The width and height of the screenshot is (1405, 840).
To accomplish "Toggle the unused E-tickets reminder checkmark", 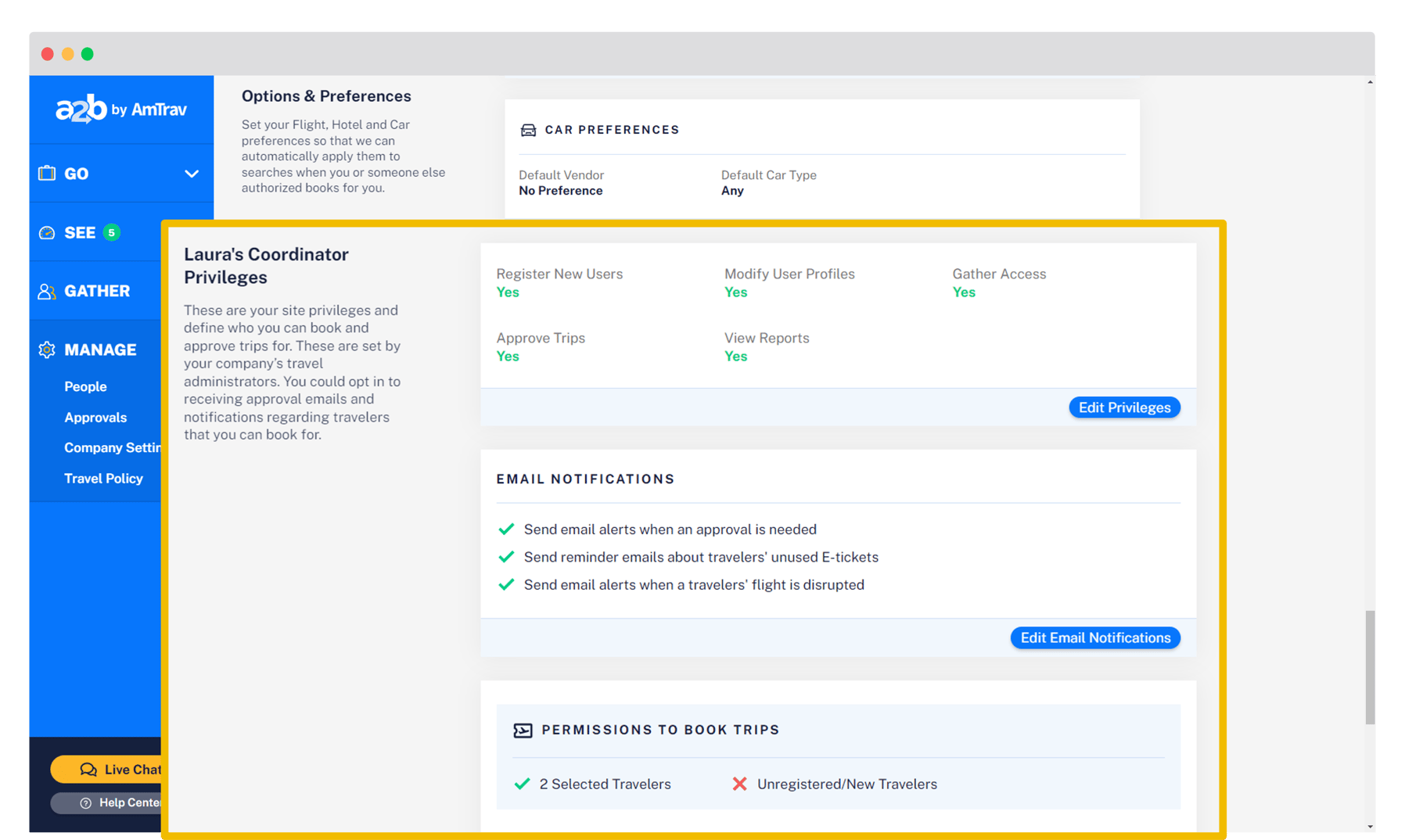I will click(506, 557).
